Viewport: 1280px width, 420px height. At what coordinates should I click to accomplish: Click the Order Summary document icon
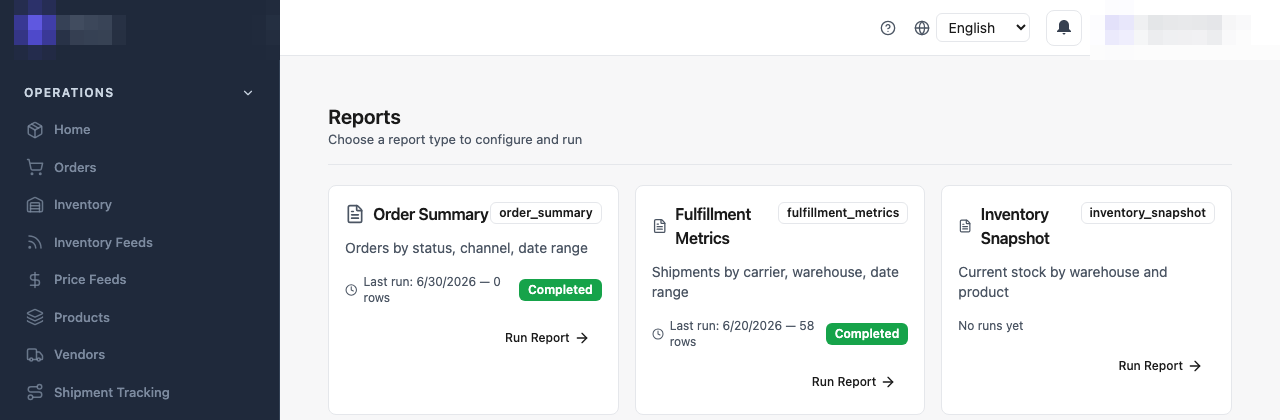(x=355, y=214)
